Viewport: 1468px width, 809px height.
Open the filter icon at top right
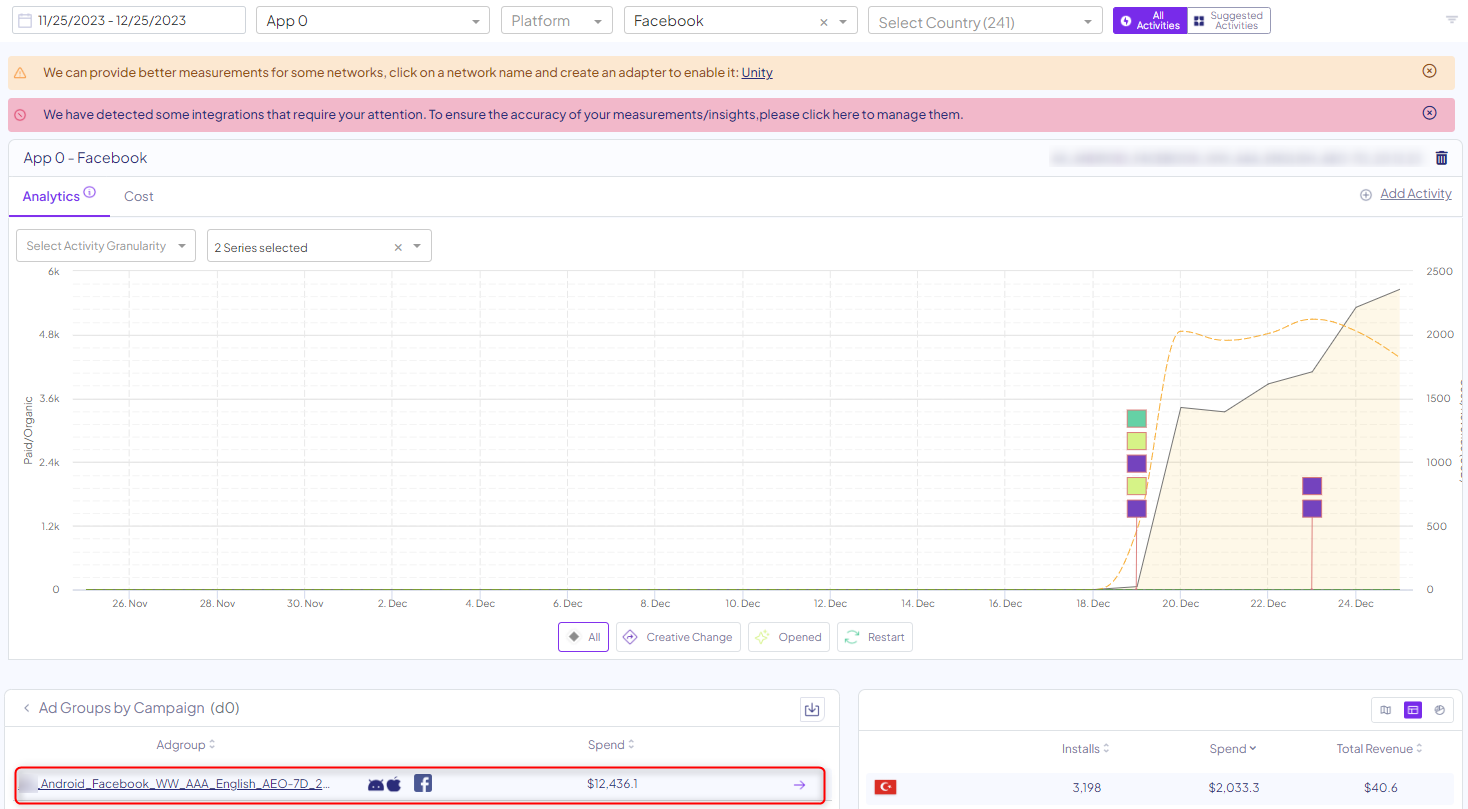[x=1451, y=20]
